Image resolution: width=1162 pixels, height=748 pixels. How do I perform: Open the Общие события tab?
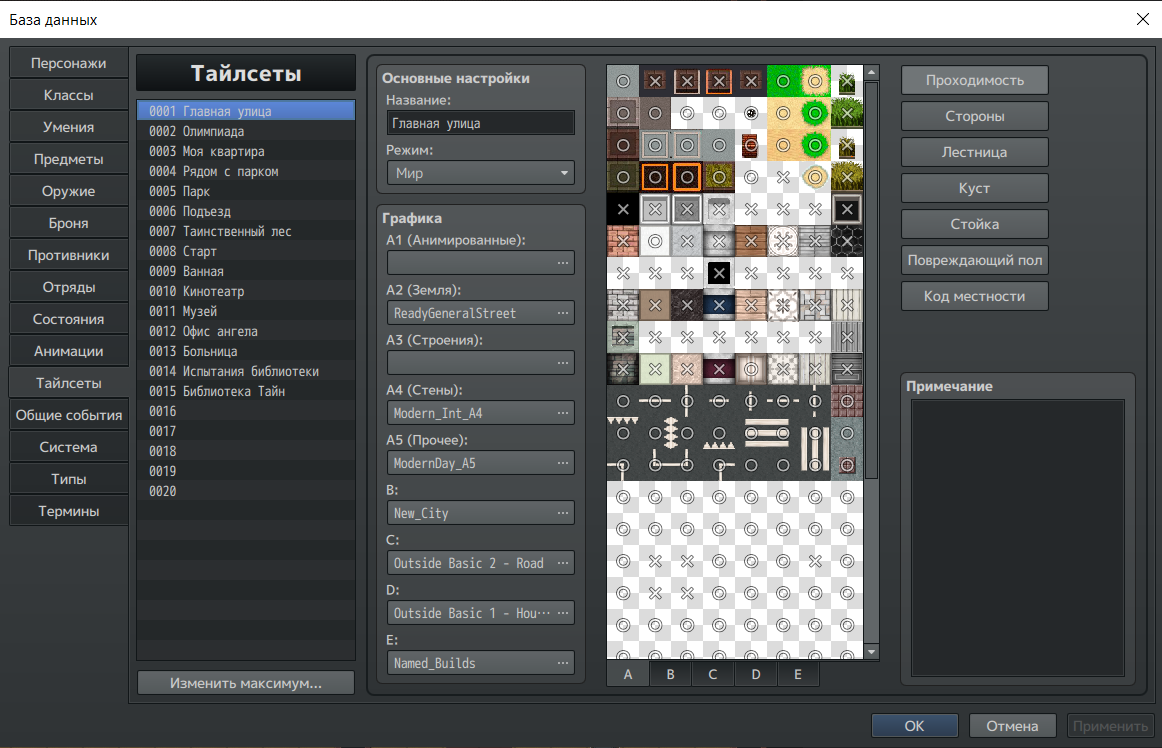point(68,415)
